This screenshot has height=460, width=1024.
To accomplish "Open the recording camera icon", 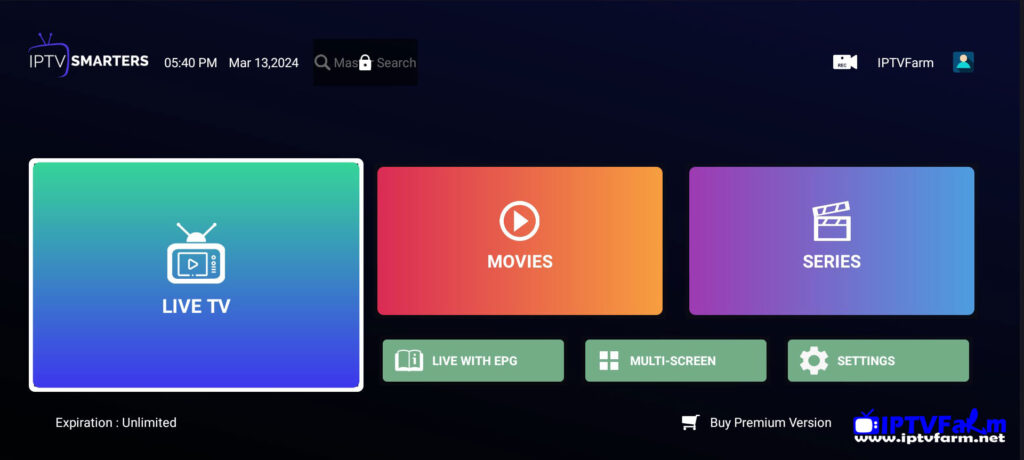I will (x=844, y=63).
